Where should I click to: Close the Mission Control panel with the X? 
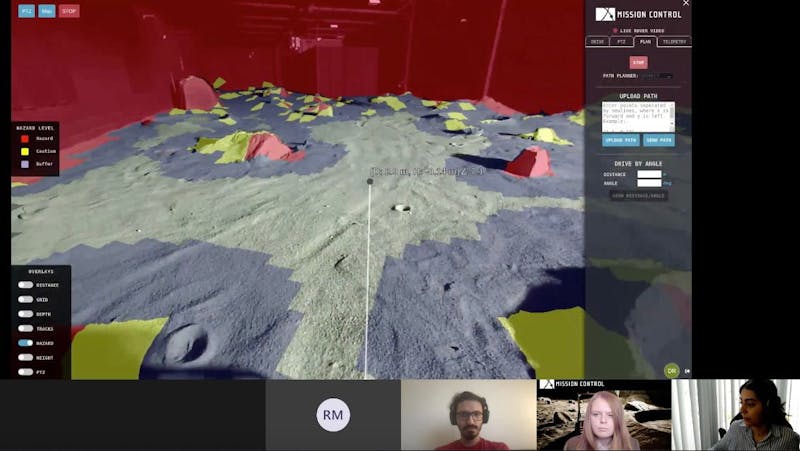(x=685, y=4)
